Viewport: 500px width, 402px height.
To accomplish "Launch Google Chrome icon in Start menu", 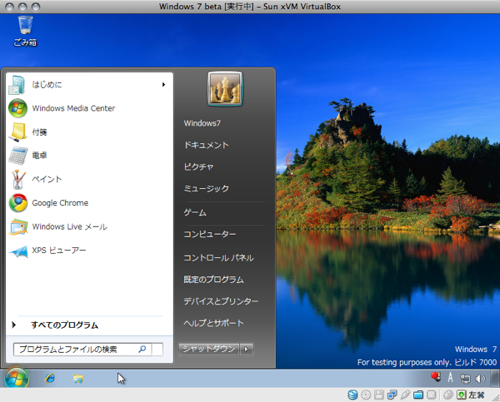I will [x=18, y=203].
